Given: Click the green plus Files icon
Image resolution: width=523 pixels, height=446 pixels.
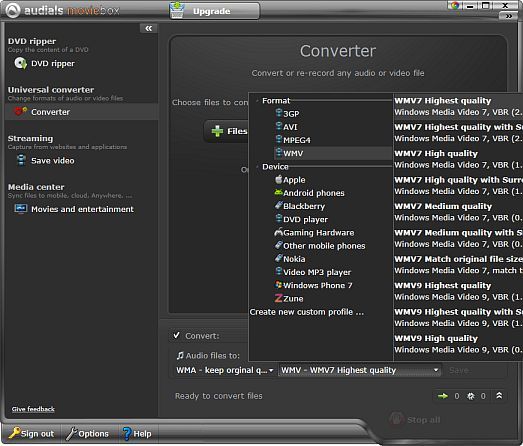Looking at the screenshot, I should click(217, 131).
